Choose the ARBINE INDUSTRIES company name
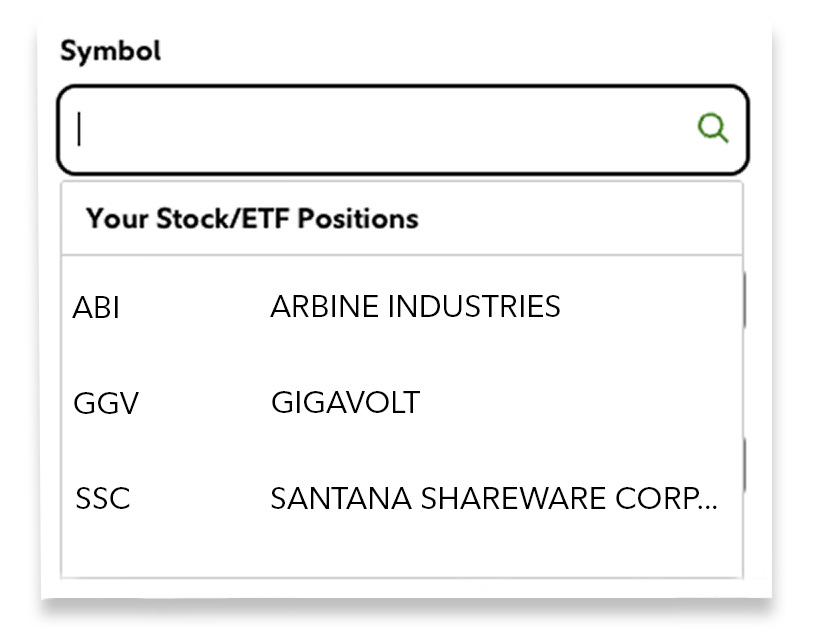This screenshot has height=637, width=813. [x=415, y=306]
